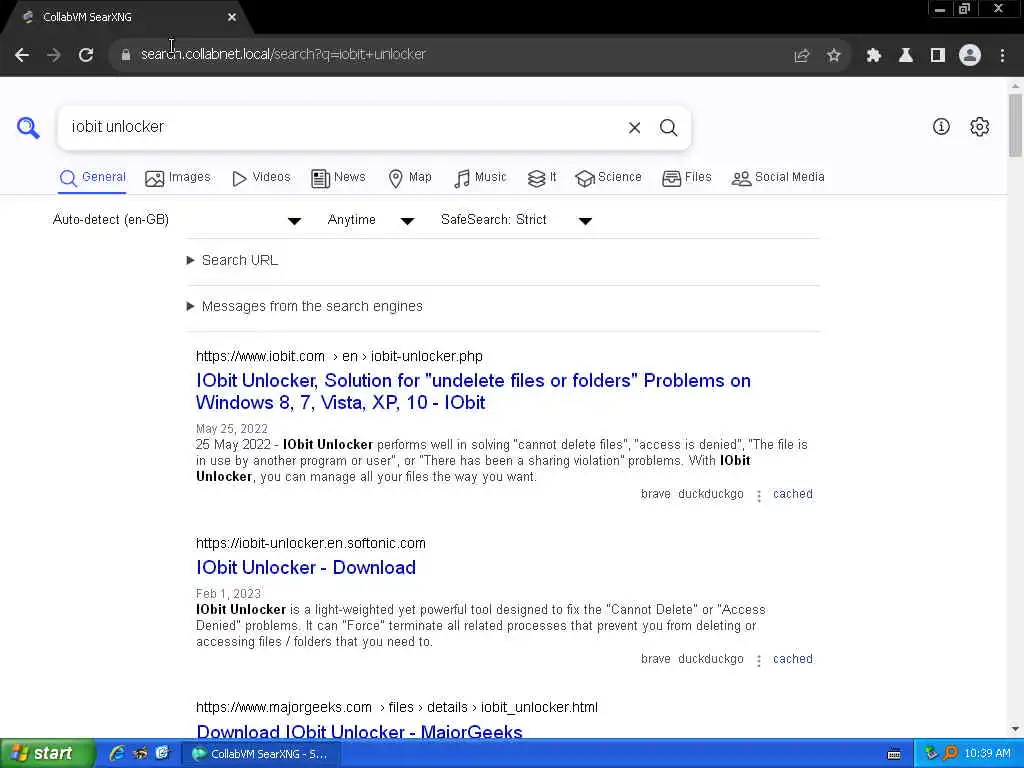Switch to the Science category
The height and width of the screenshot is (768, 1024).
click(x=608, y=178)
